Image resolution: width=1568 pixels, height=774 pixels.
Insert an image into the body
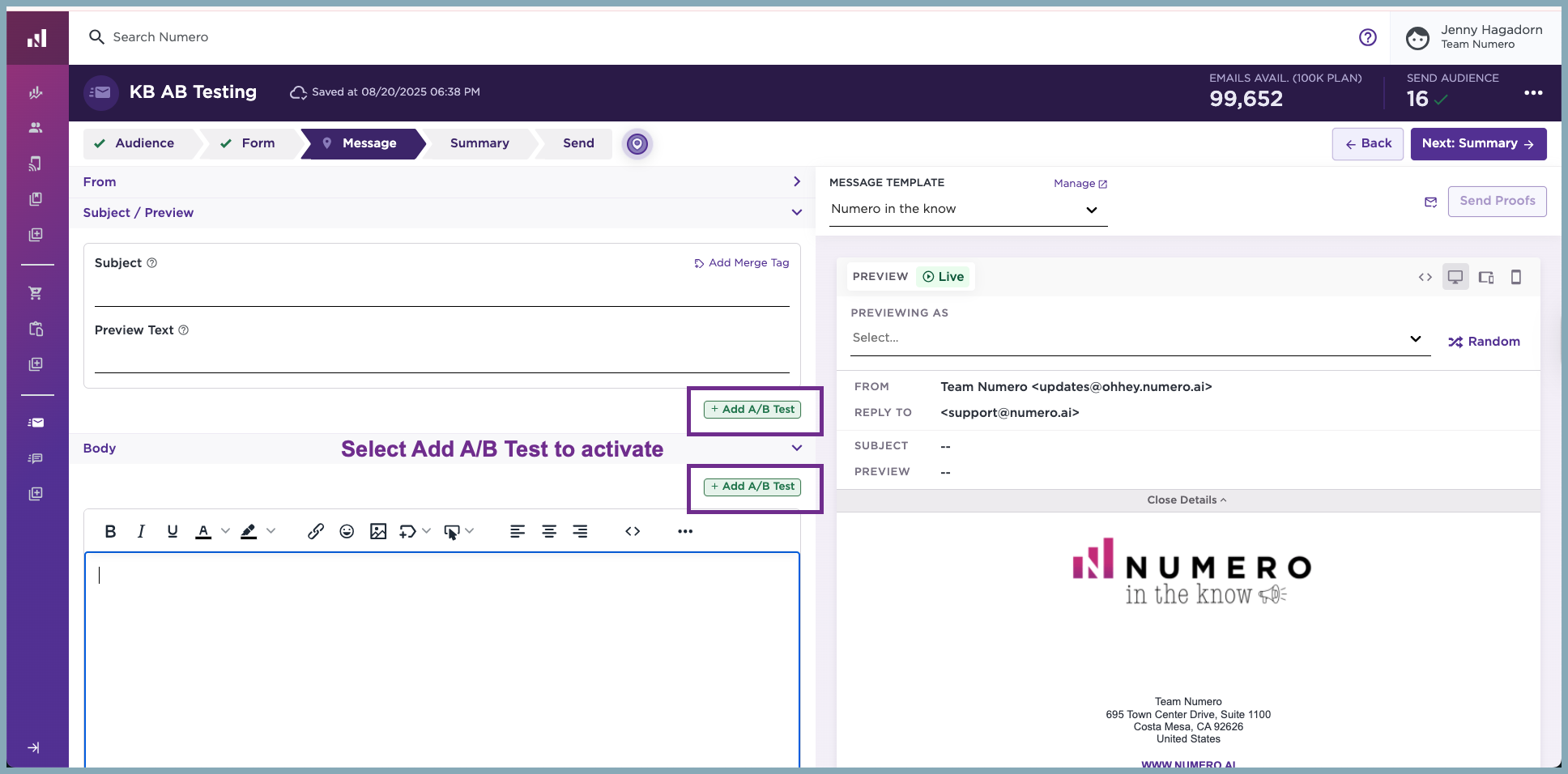click(378, 531)
